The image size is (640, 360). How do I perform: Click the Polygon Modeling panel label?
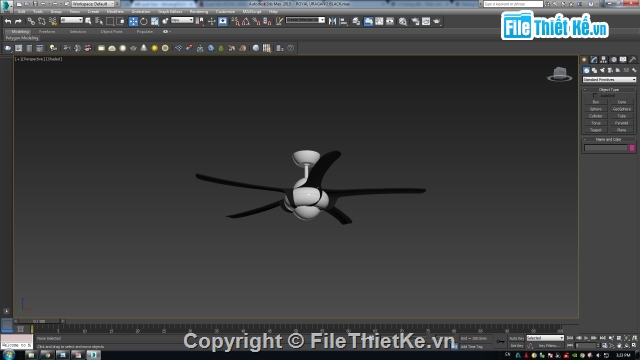(22, 38)
